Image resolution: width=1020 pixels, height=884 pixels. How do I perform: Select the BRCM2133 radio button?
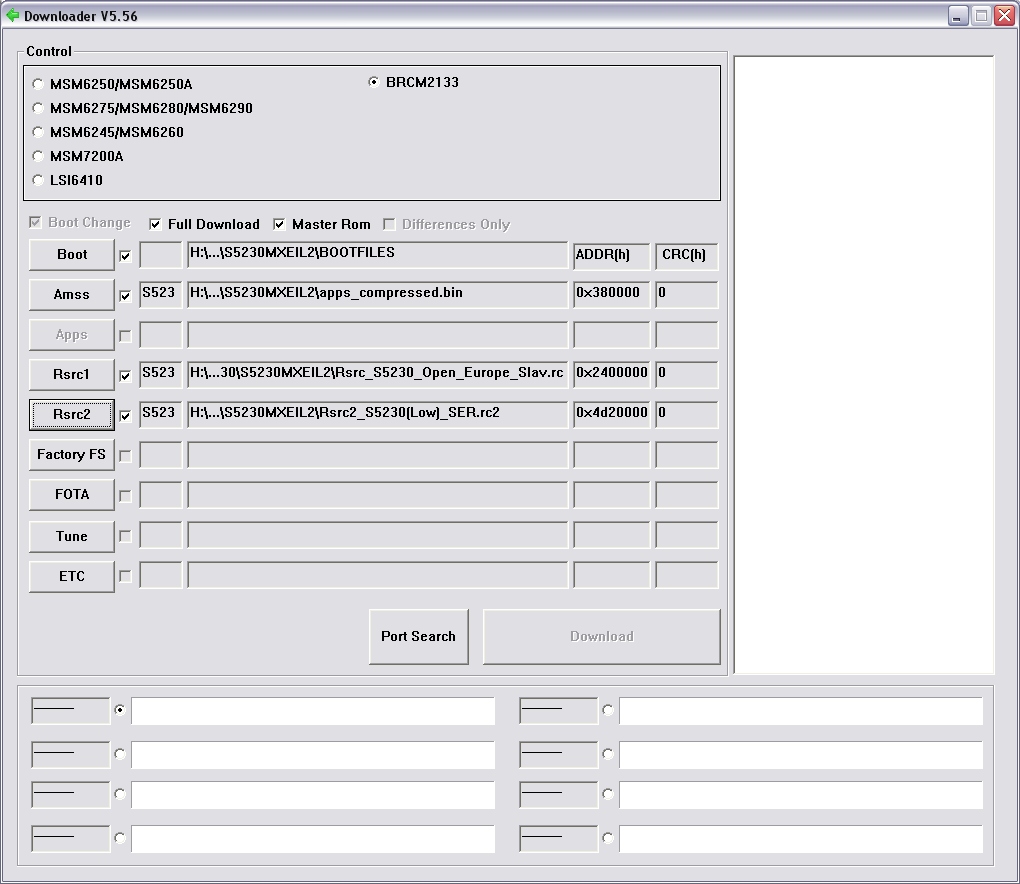(374, 83)
